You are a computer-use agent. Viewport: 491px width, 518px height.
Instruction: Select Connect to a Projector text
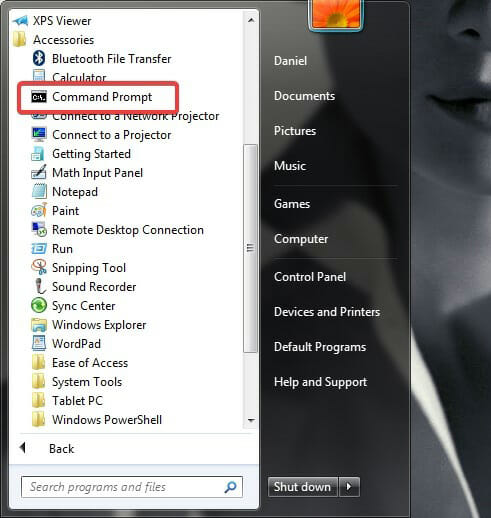point(111,135)
